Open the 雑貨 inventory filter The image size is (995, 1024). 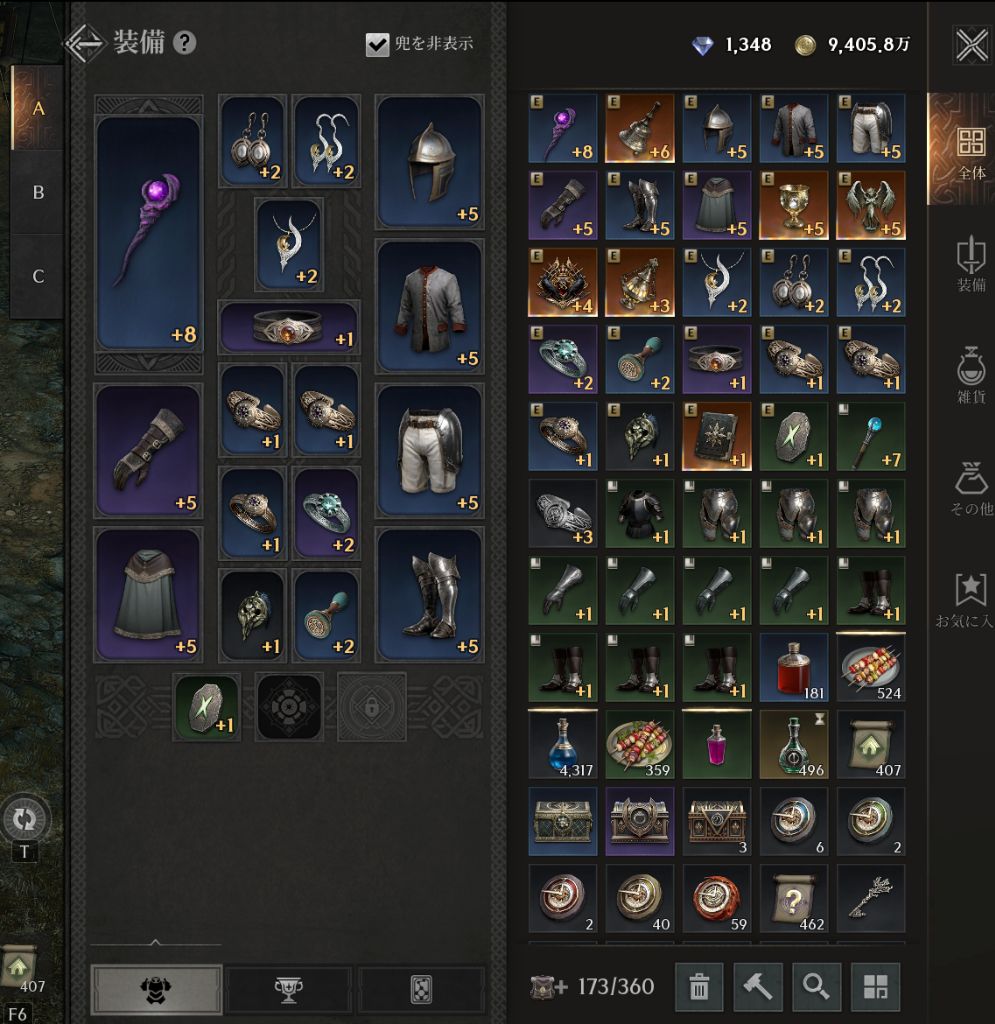971,376
